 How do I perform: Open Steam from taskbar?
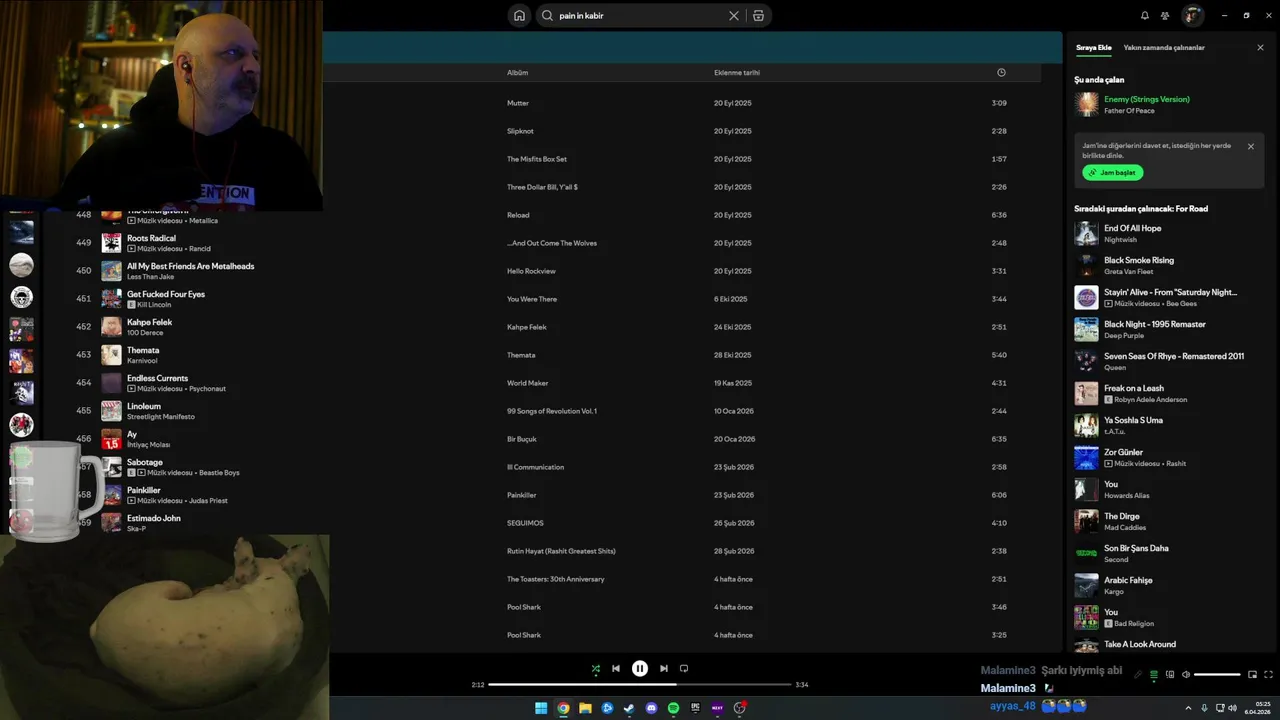(629, 708)
